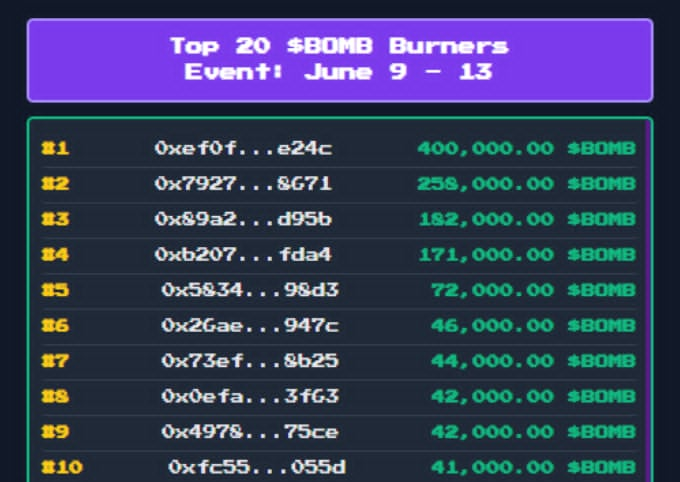Image resolution: width=680 pixels, height=482 pixels.
Task: Select rank label #10
Action: click(x=62, y=467)
